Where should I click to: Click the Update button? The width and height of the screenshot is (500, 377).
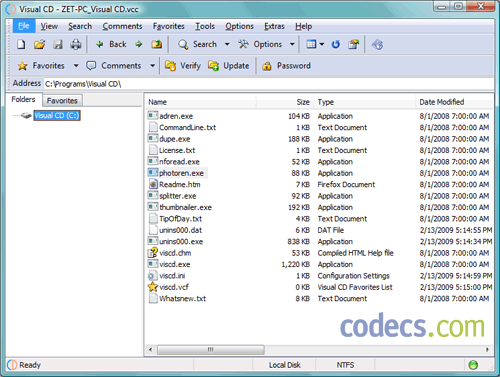[x=229, y=66]
